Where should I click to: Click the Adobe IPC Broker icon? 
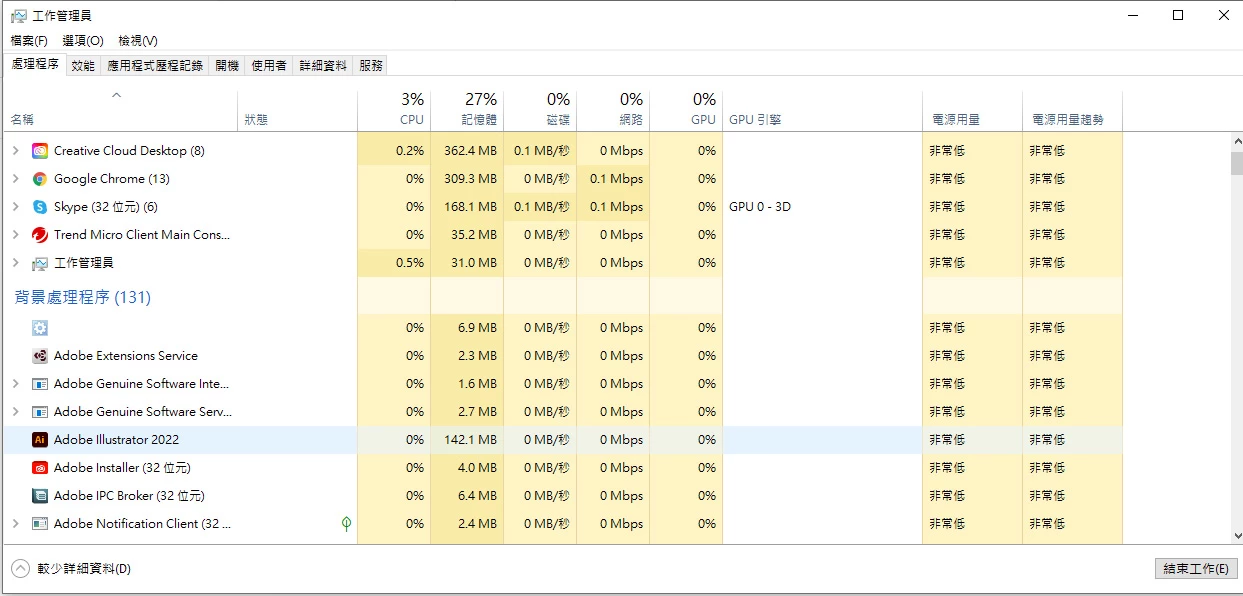(40, 496)
